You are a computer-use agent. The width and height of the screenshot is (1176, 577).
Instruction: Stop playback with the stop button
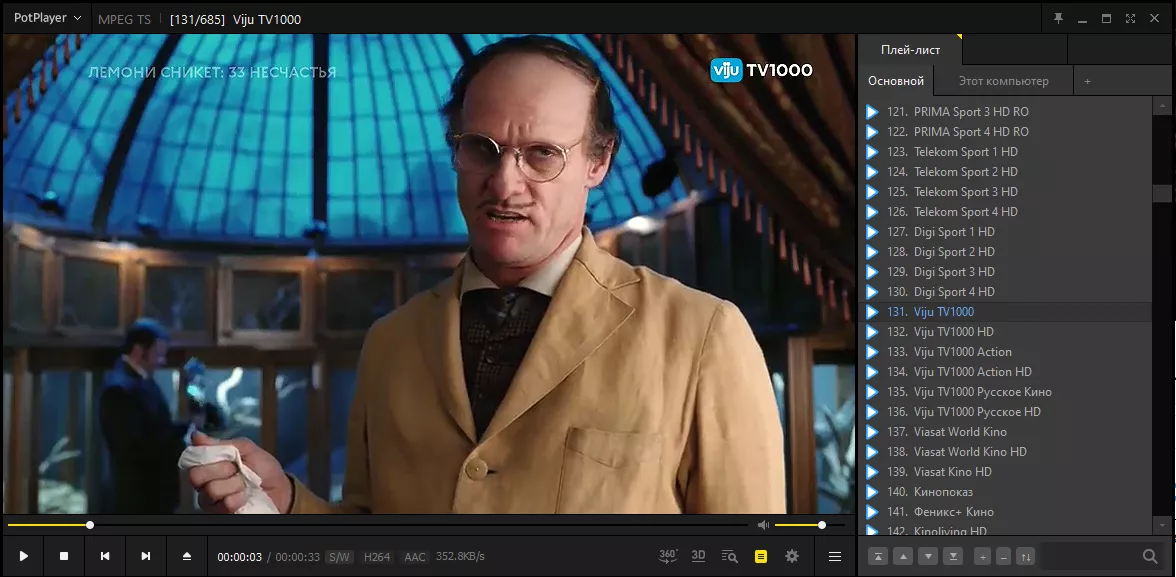click(64, 556)
